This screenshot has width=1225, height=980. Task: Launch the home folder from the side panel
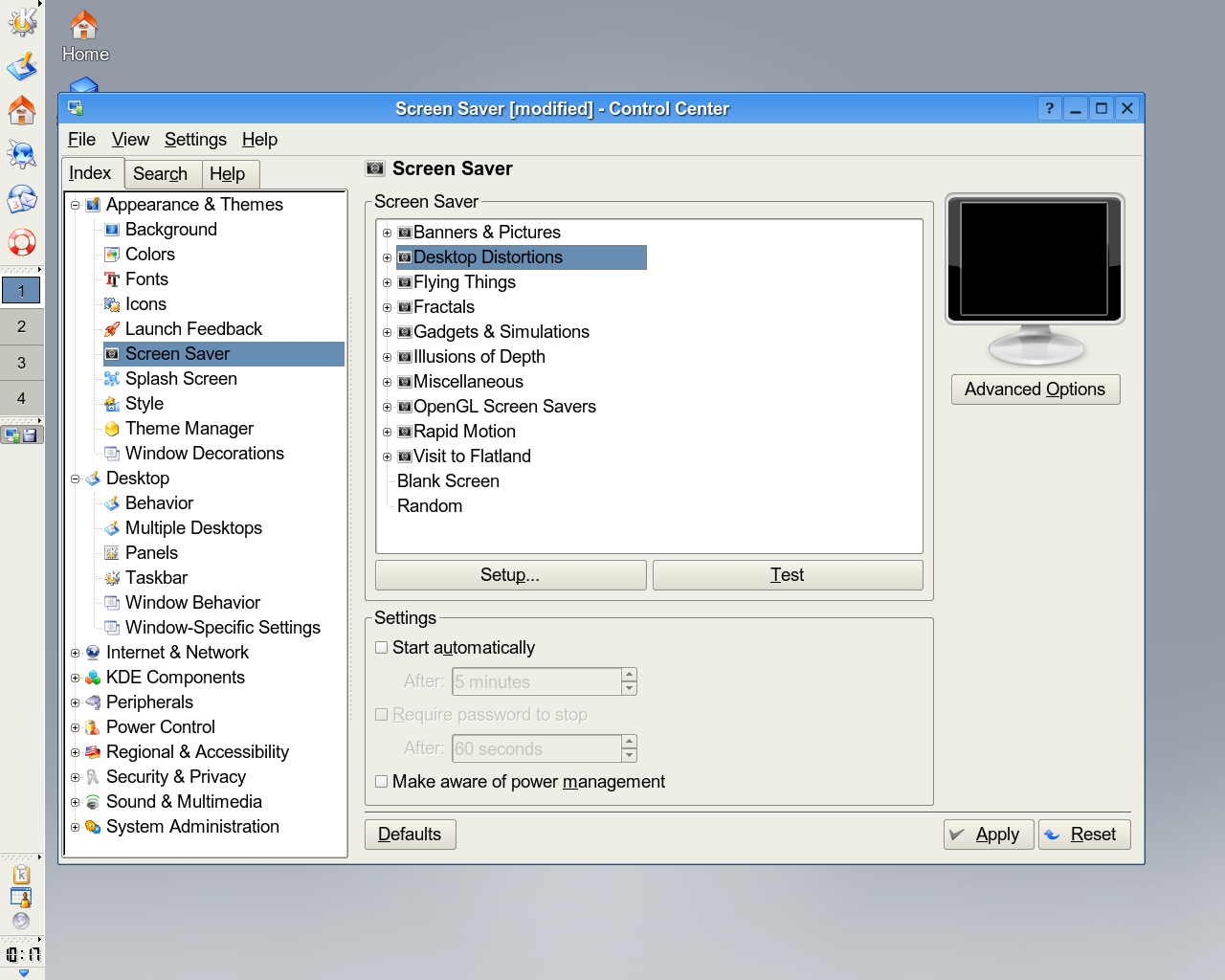(22, 110)
